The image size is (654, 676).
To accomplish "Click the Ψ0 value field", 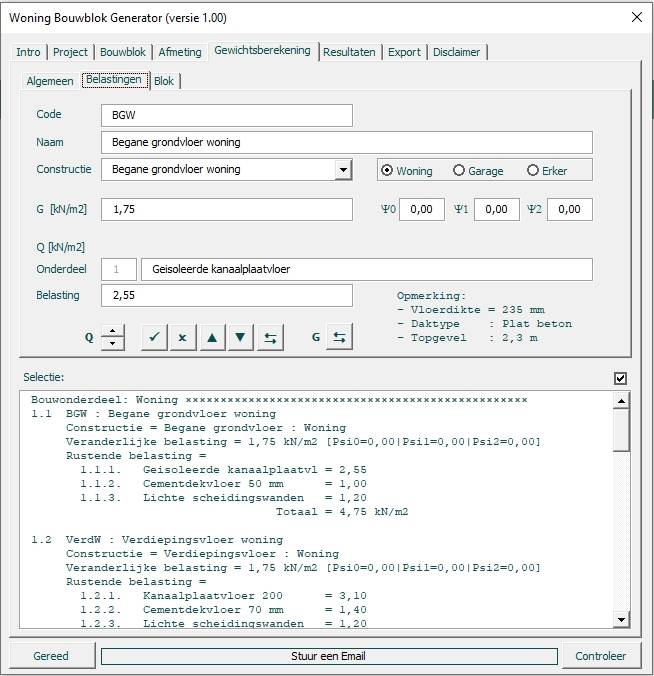I will pos(422,210).
